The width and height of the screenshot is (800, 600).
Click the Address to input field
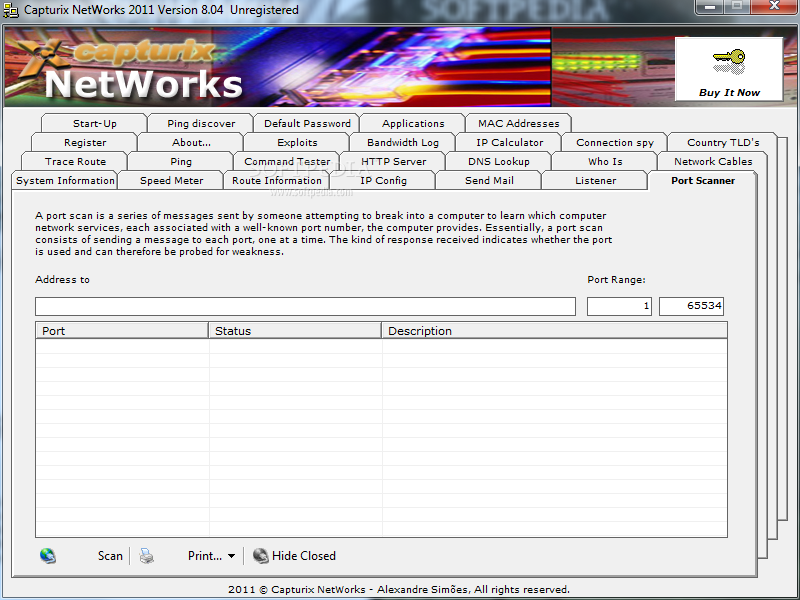pyautogui.click(x=305, y=306)
